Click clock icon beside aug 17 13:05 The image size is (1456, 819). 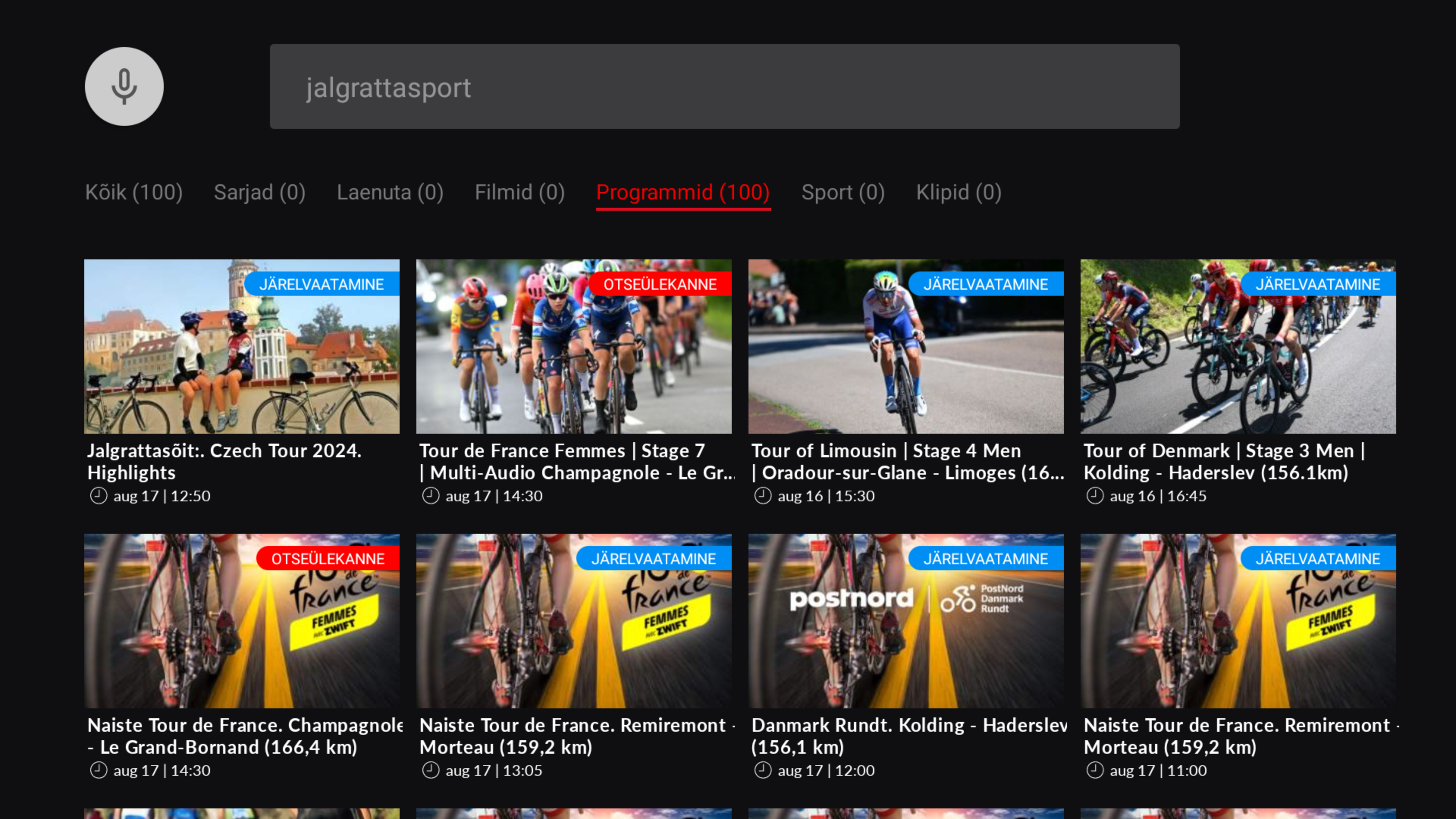click(x=431, y=770)
